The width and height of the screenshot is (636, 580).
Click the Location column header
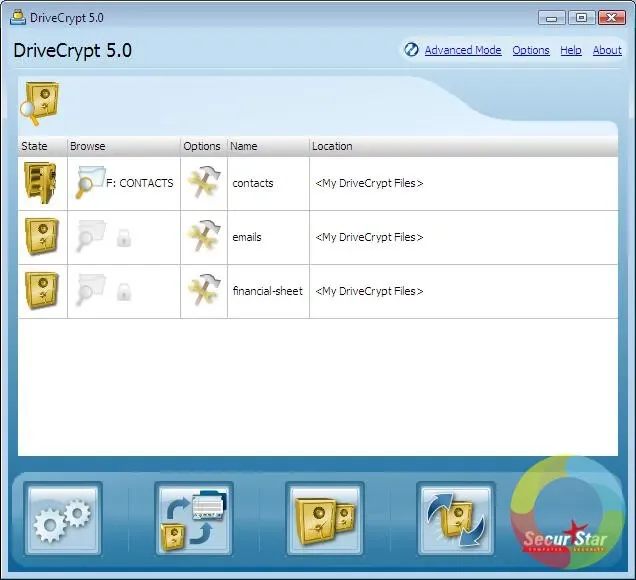pyautogui.click(x=464, y=146)
